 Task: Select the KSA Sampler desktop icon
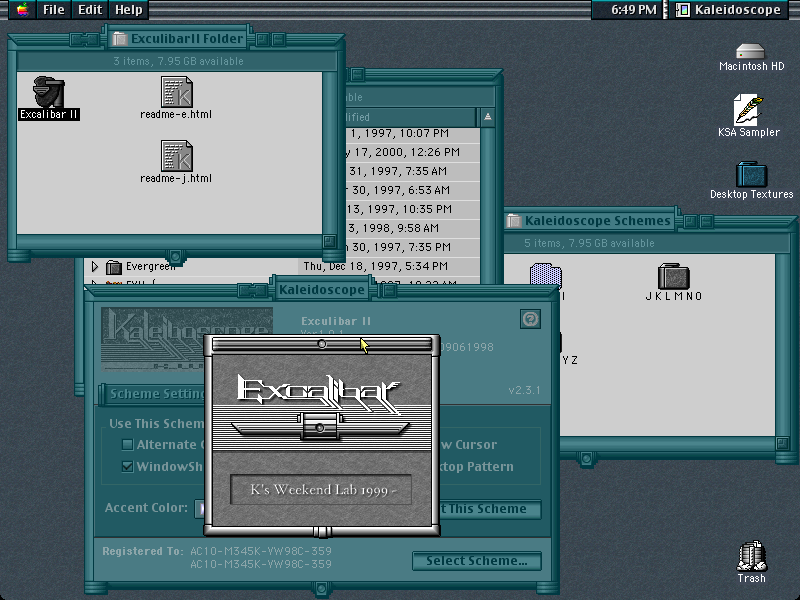click(748, 110)
